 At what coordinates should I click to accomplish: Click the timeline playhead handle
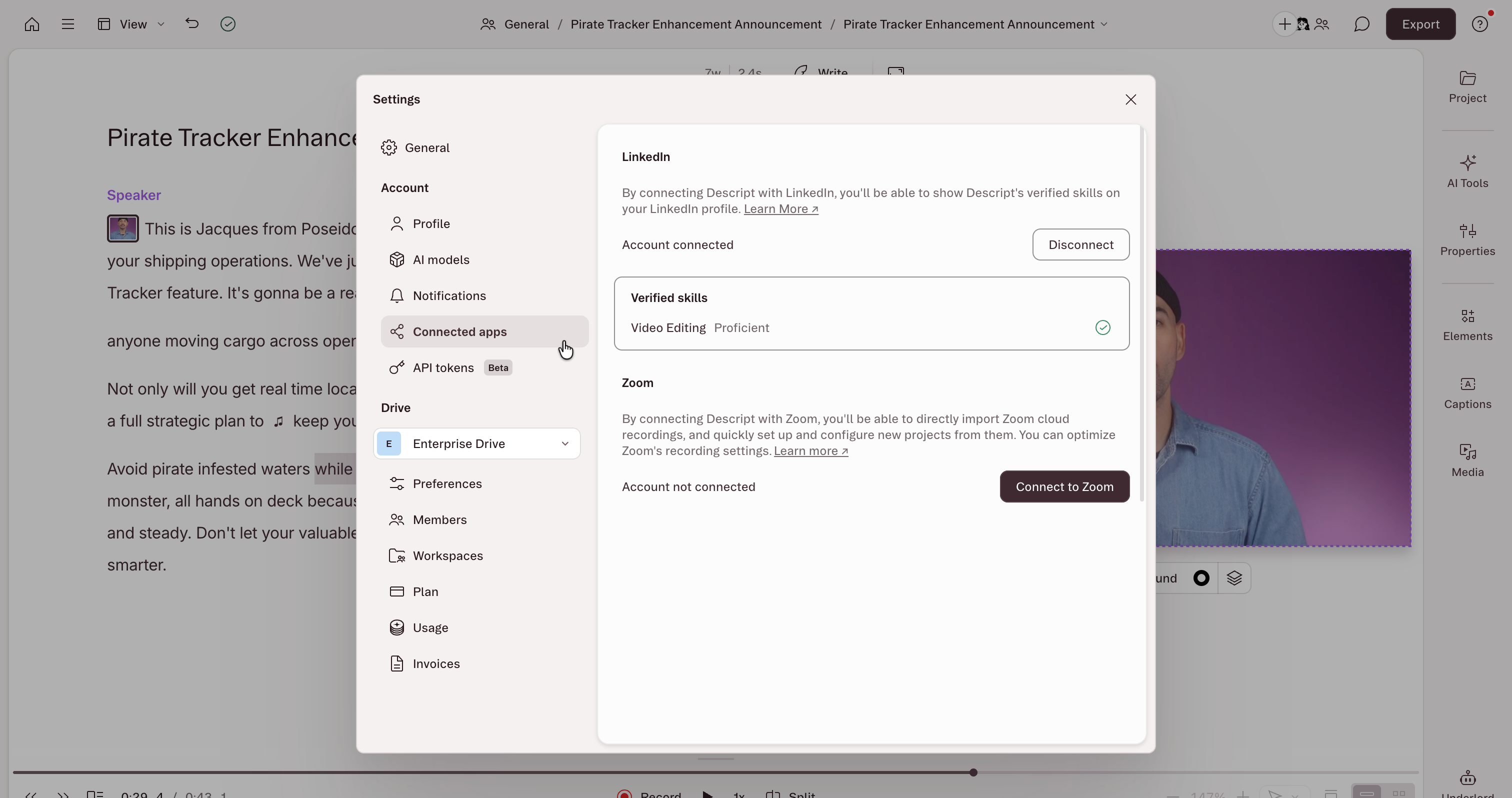pyautogui.click(x=973, y=772)
